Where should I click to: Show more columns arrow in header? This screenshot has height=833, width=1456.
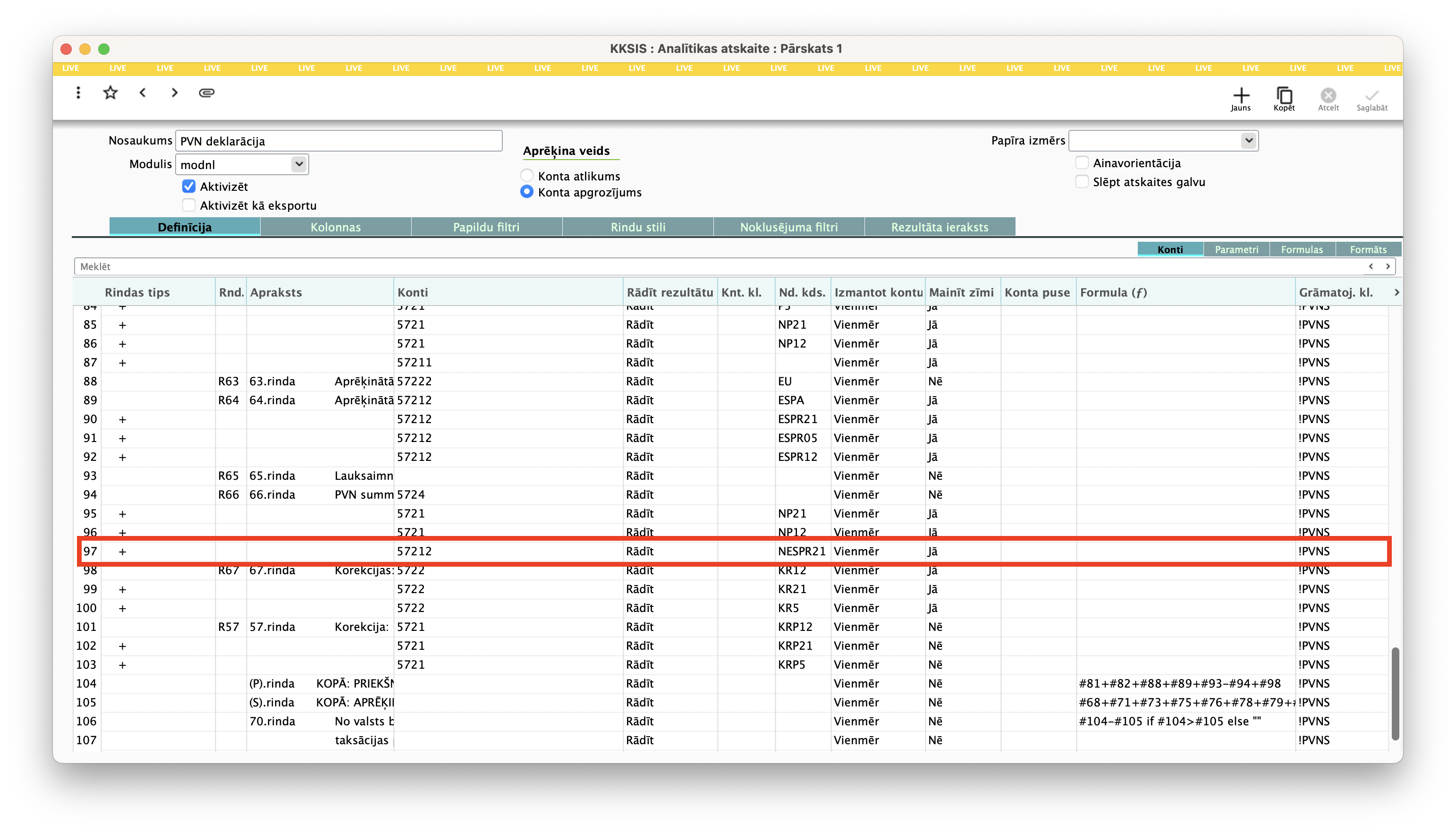coord(1397,292)
